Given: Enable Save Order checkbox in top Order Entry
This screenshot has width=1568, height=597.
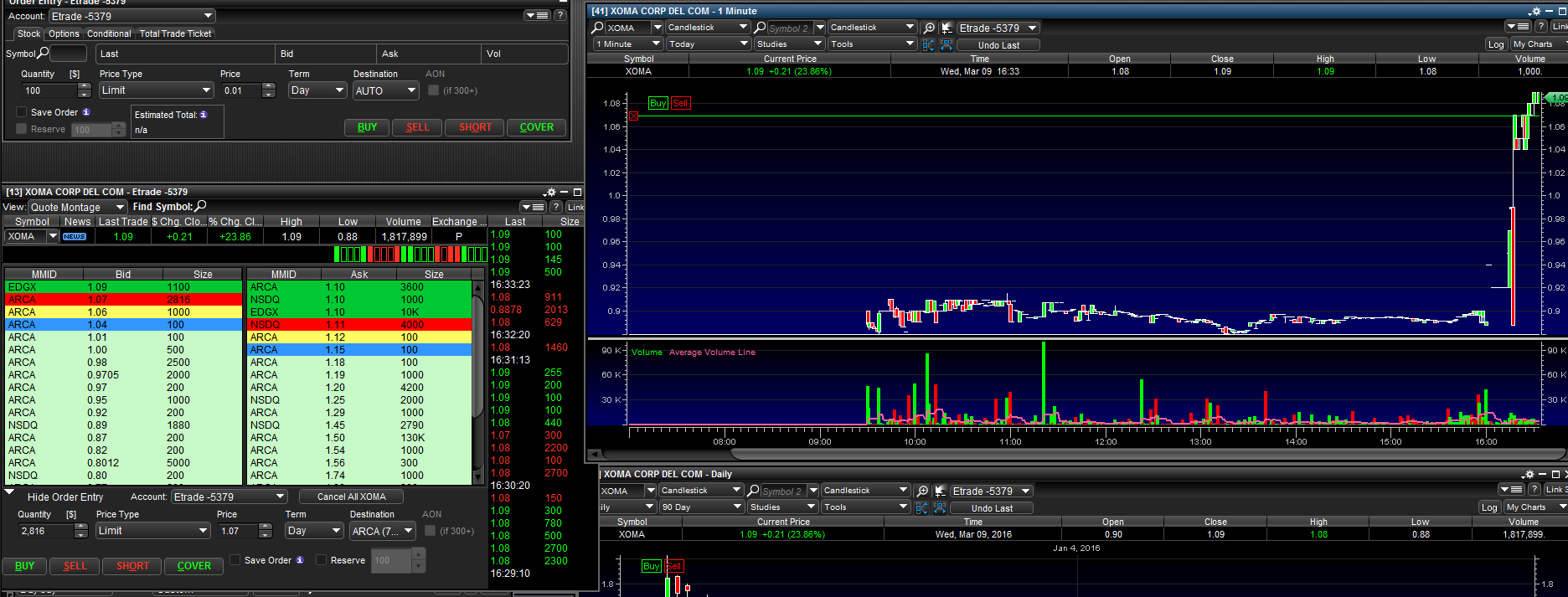Looking at the screenshot, I should [22, 112].
